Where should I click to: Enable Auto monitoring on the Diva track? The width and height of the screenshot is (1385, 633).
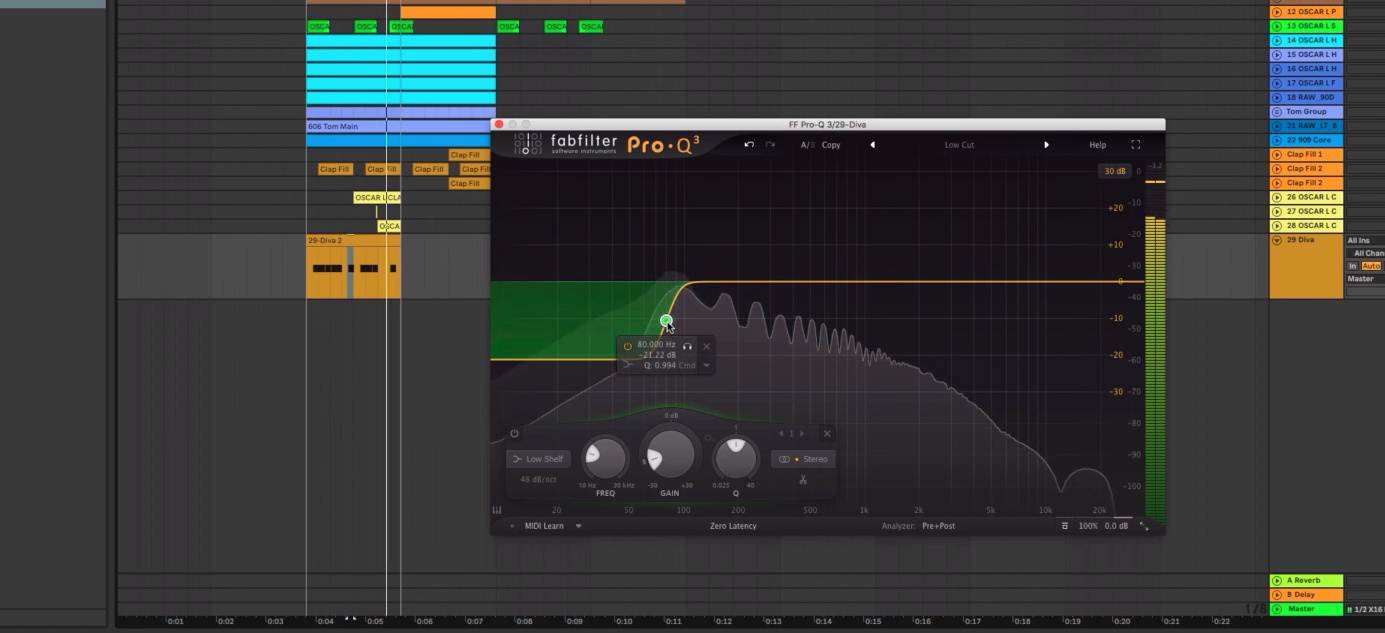tap(1370, 266)
